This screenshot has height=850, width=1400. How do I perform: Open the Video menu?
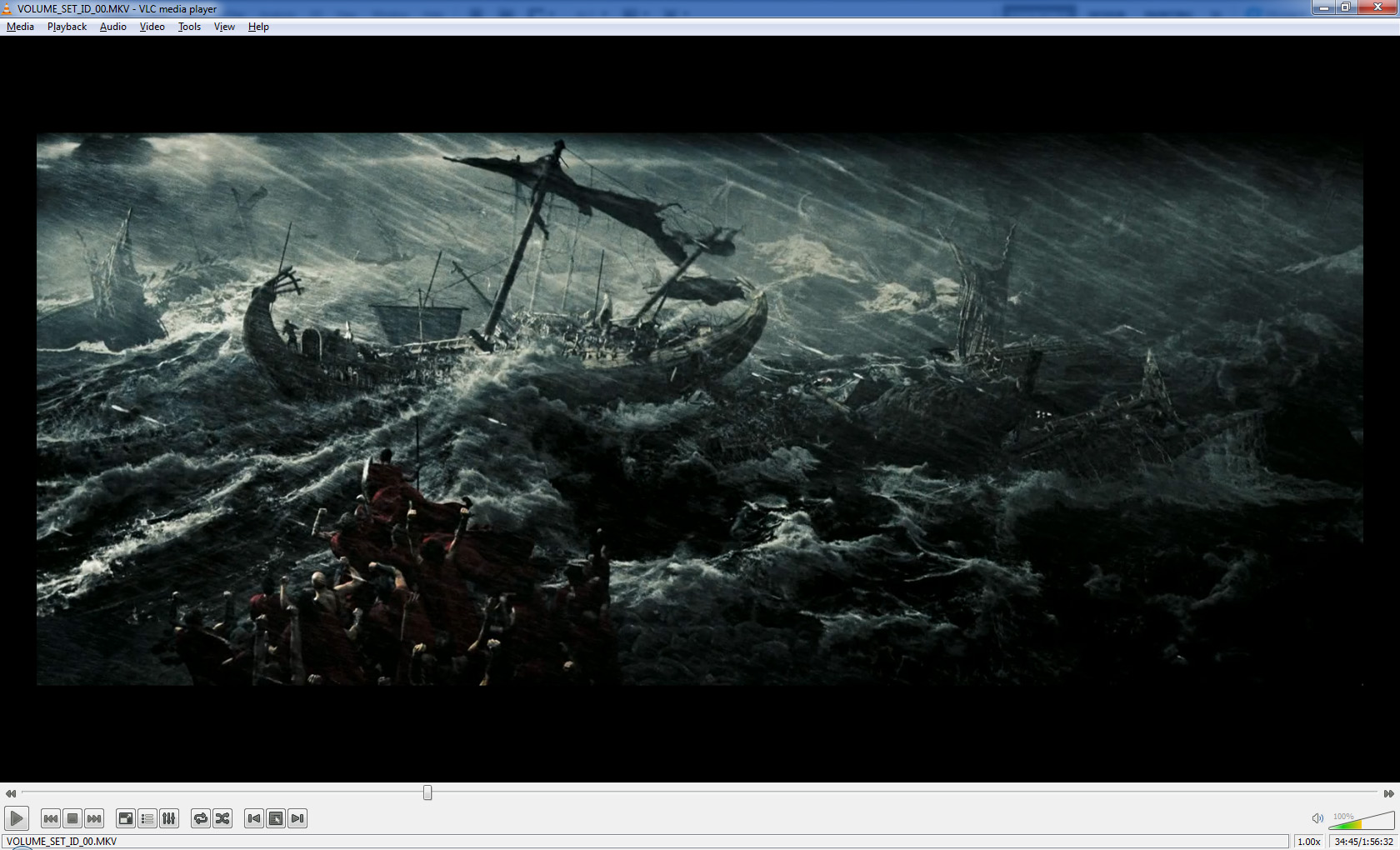[x=152, y=27]
